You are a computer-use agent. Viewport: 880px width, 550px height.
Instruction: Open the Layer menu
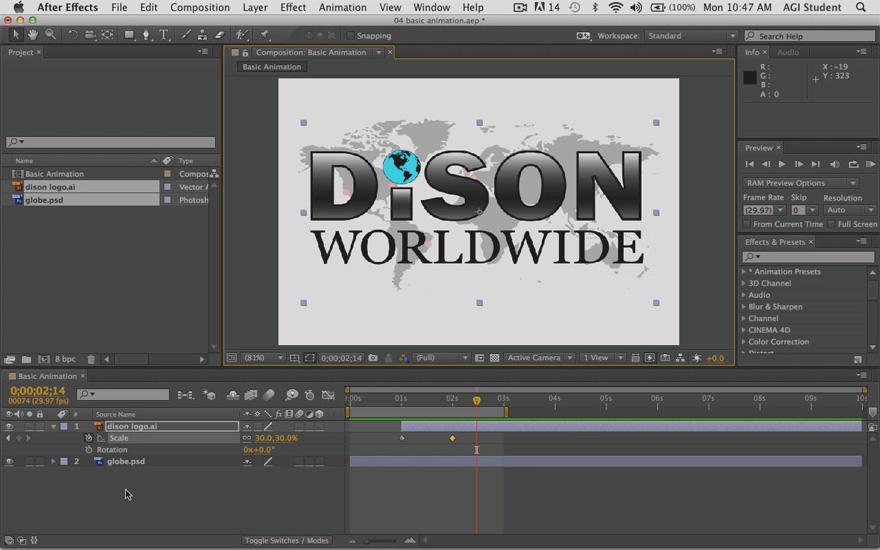point(255,7)
